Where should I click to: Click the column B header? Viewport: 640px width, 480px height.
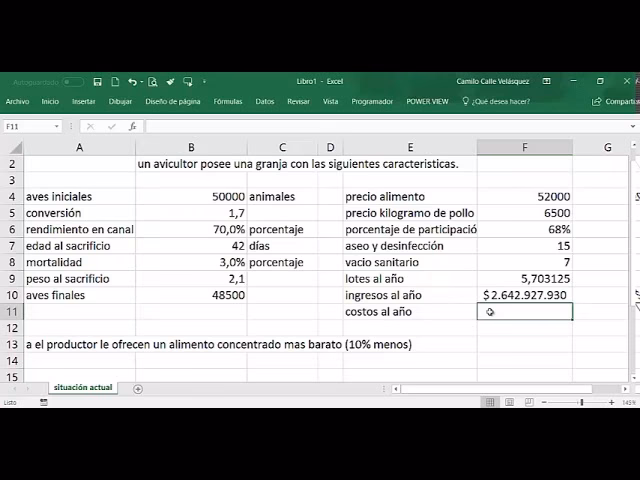tap(191, 147)
